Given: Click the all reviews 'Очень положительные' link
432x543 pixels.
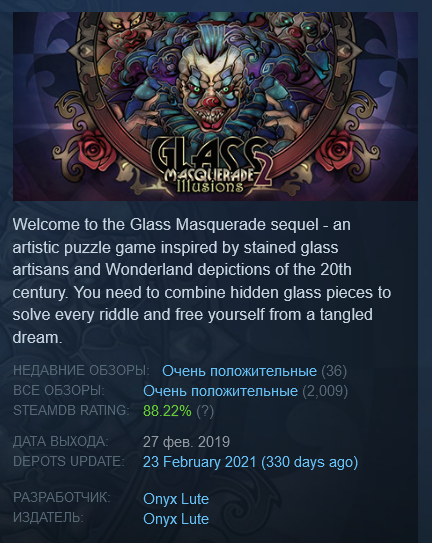Looking at the screenshot, I should 220,391.
